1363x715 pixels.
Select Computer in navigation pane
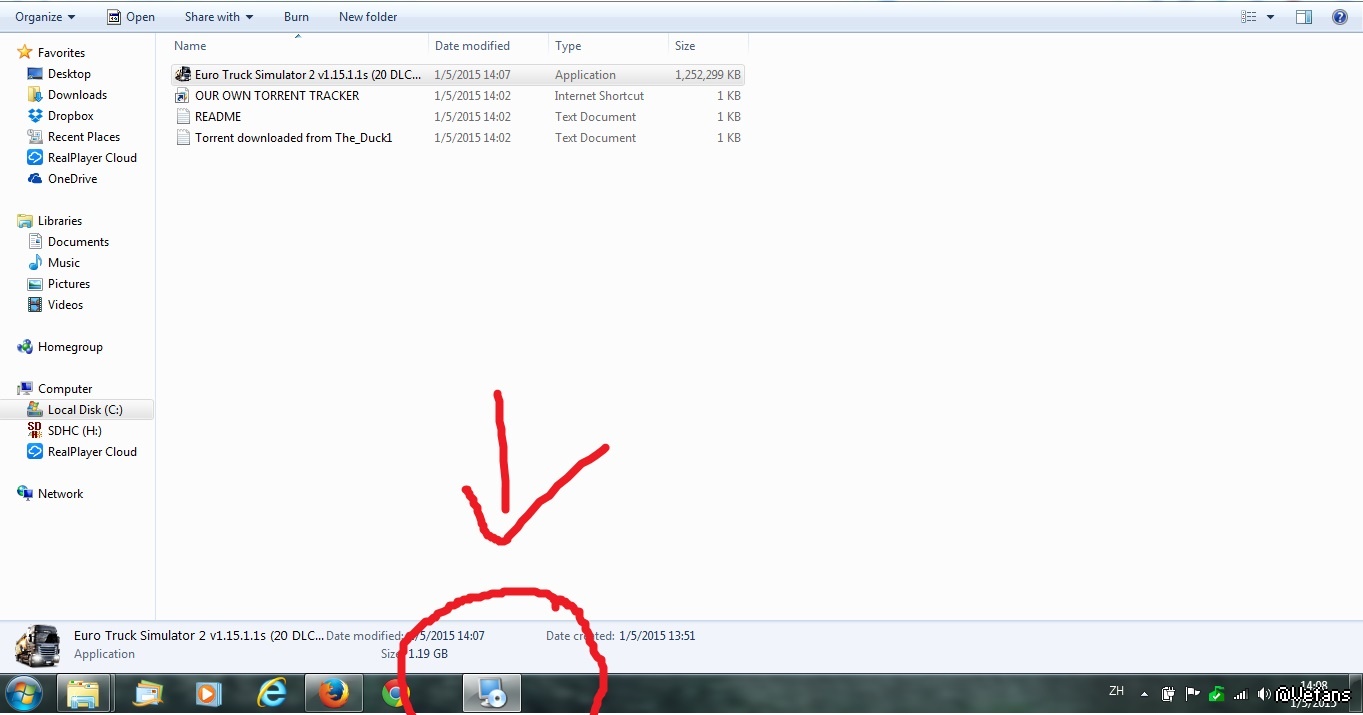pyautogui.click(x=65, y=389)
